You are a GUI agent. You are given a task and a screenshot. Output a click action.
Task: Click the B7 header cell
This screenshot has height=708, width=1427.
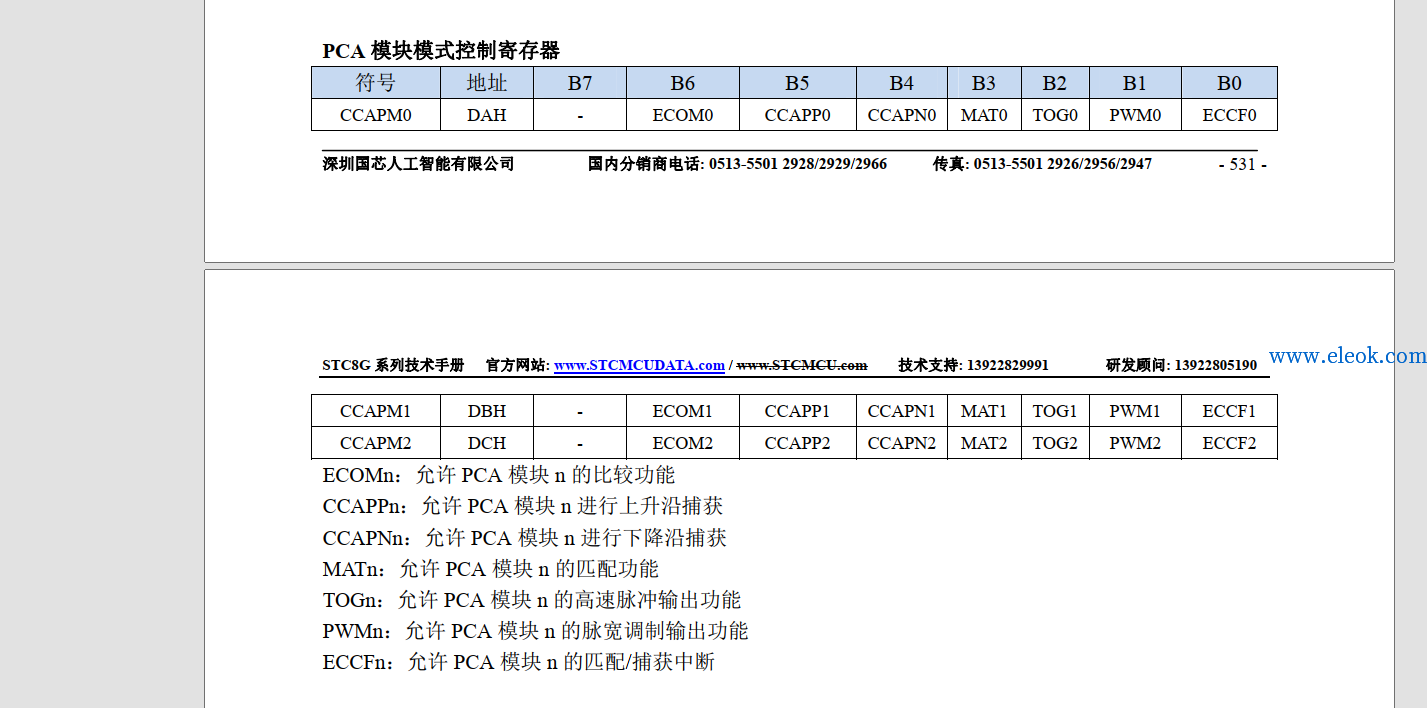[x=580, y=83]
